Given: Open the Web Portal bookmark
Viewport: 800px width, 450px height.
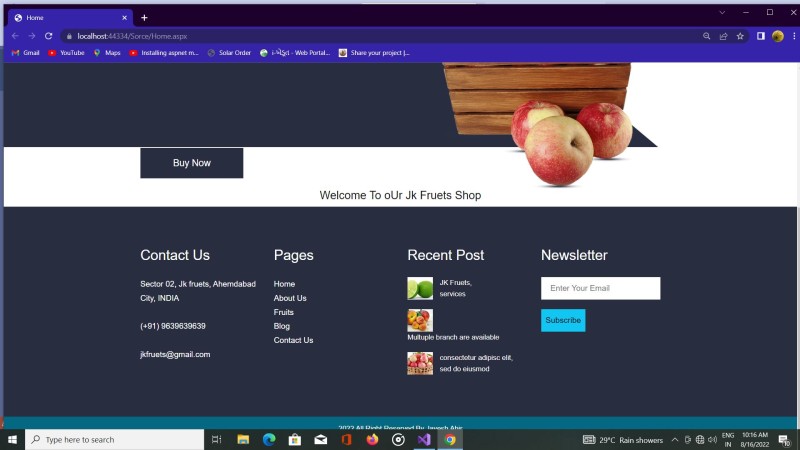Looking at the screenshot, I should [x=295, y=53].
